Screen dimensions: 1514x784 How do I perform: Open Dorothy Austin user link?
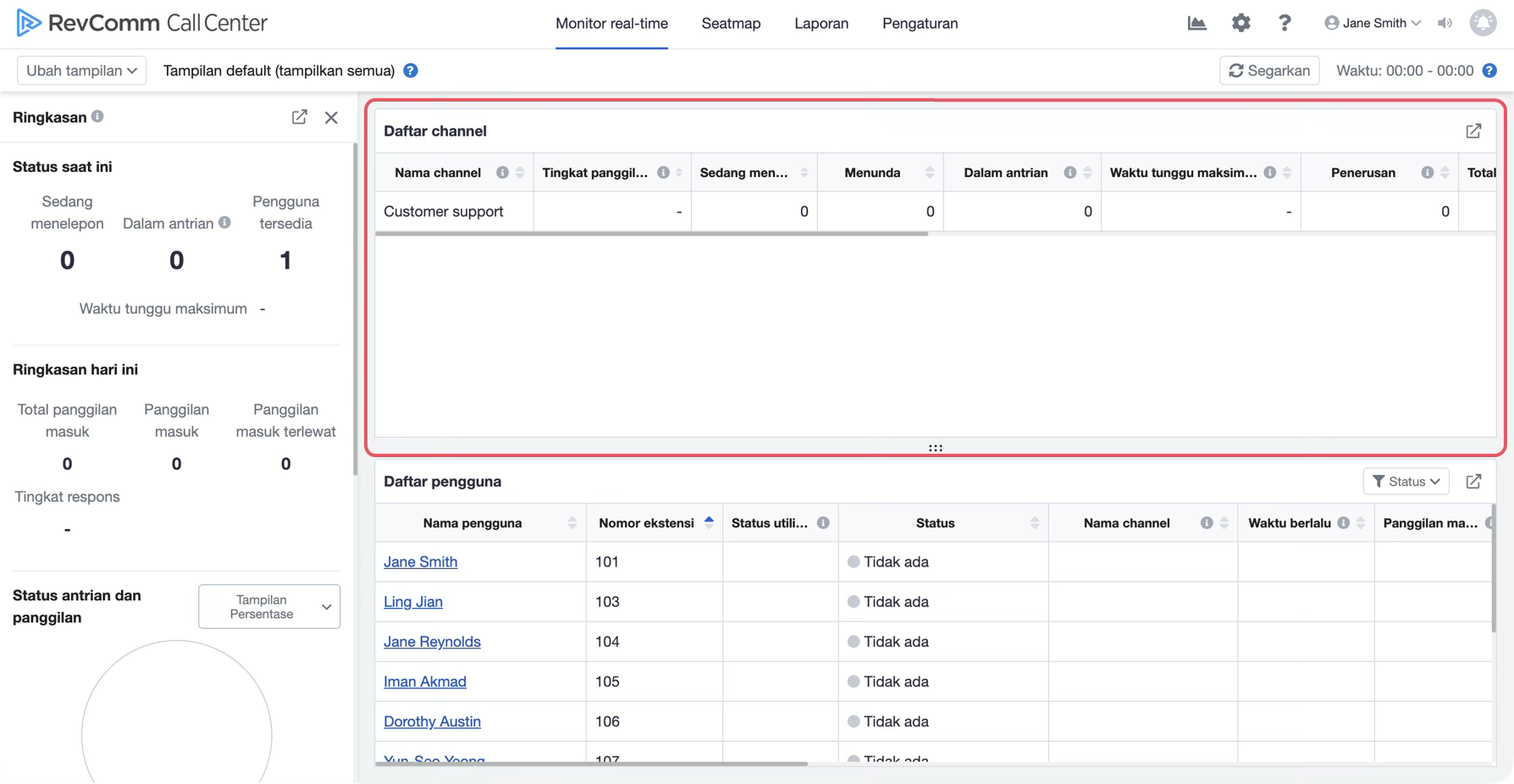[432, 721]
